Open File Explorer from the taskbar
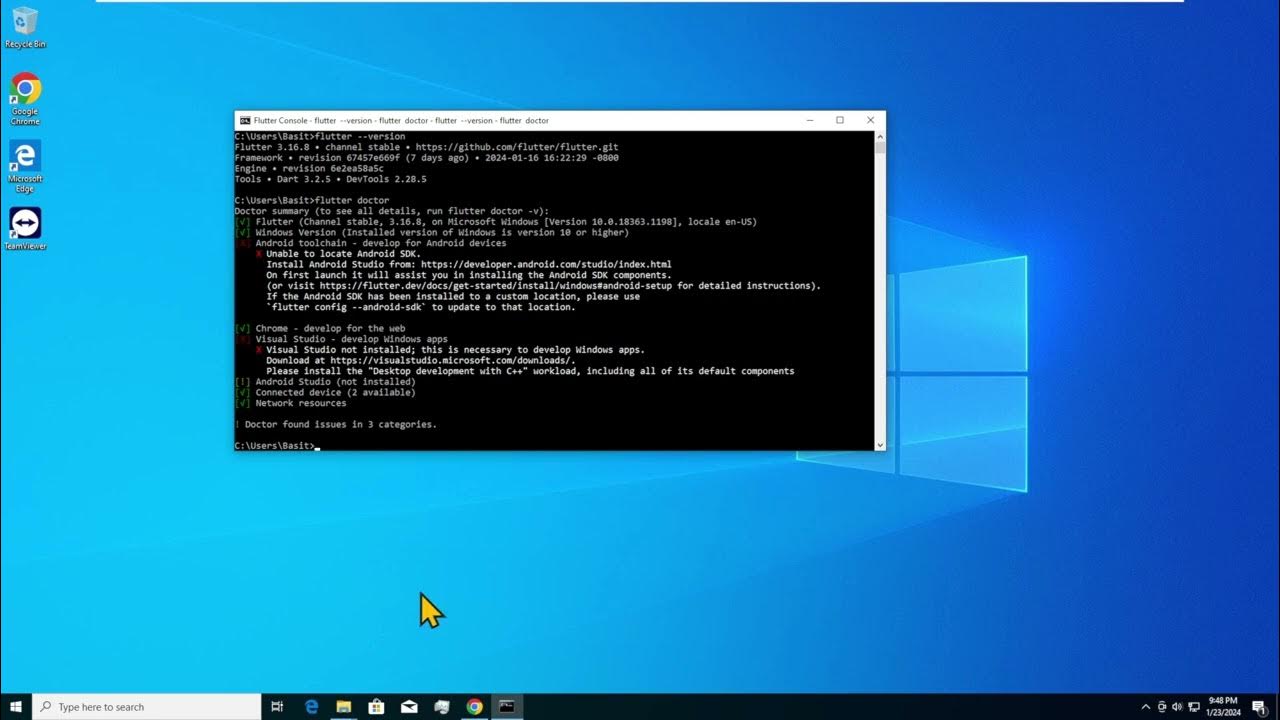The height and width of the screenshot is (720, 1280). click(x=343, y=707)
